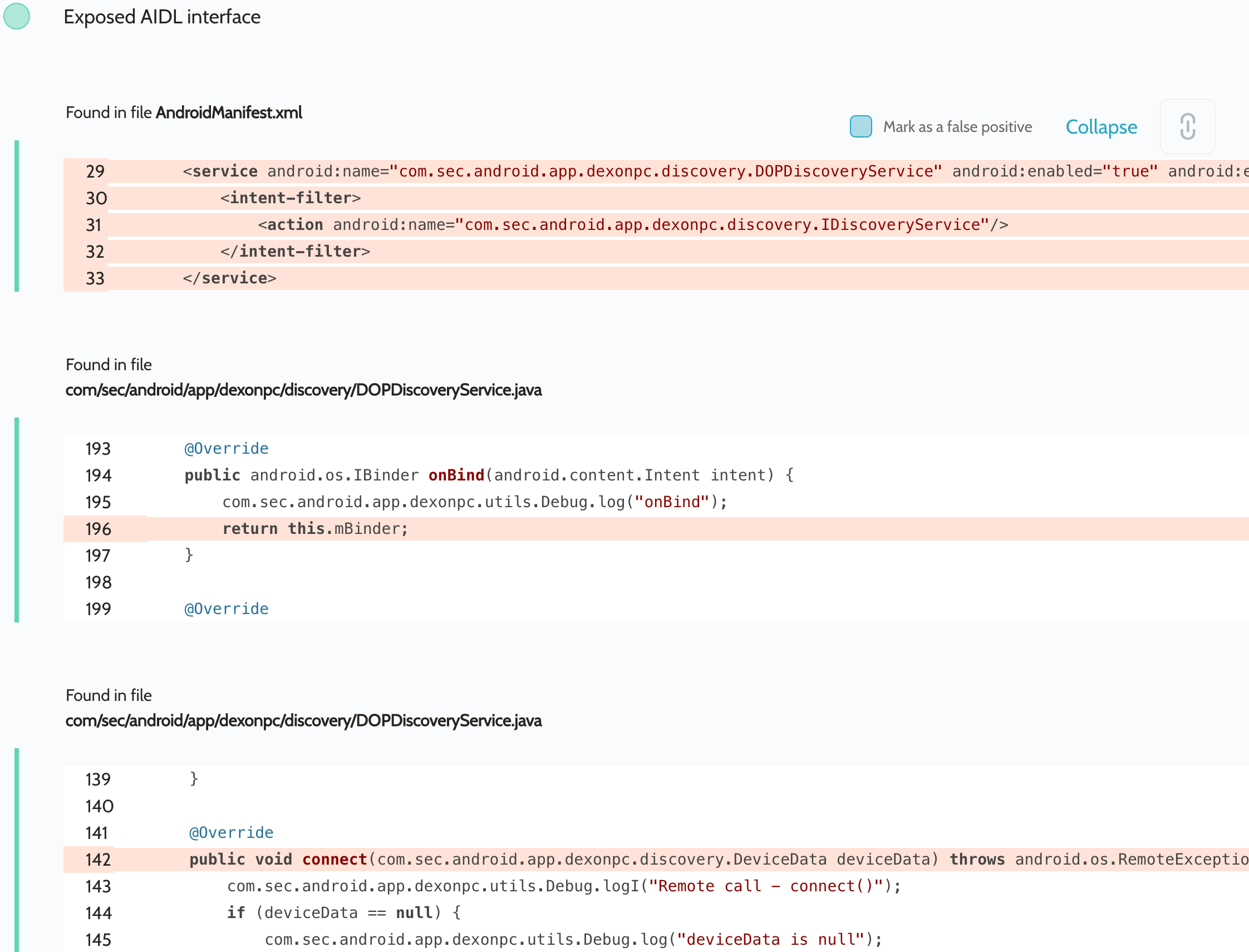Click the green severity circle indicator

[17, 16]
